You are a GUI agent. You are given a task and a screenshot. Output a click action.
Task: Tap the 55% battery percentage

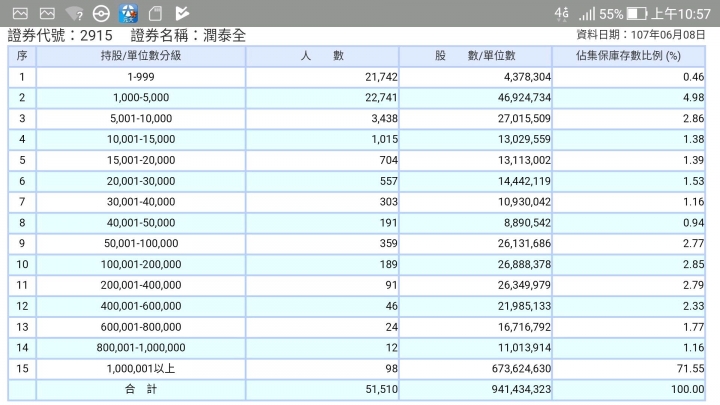click(611, 14)
